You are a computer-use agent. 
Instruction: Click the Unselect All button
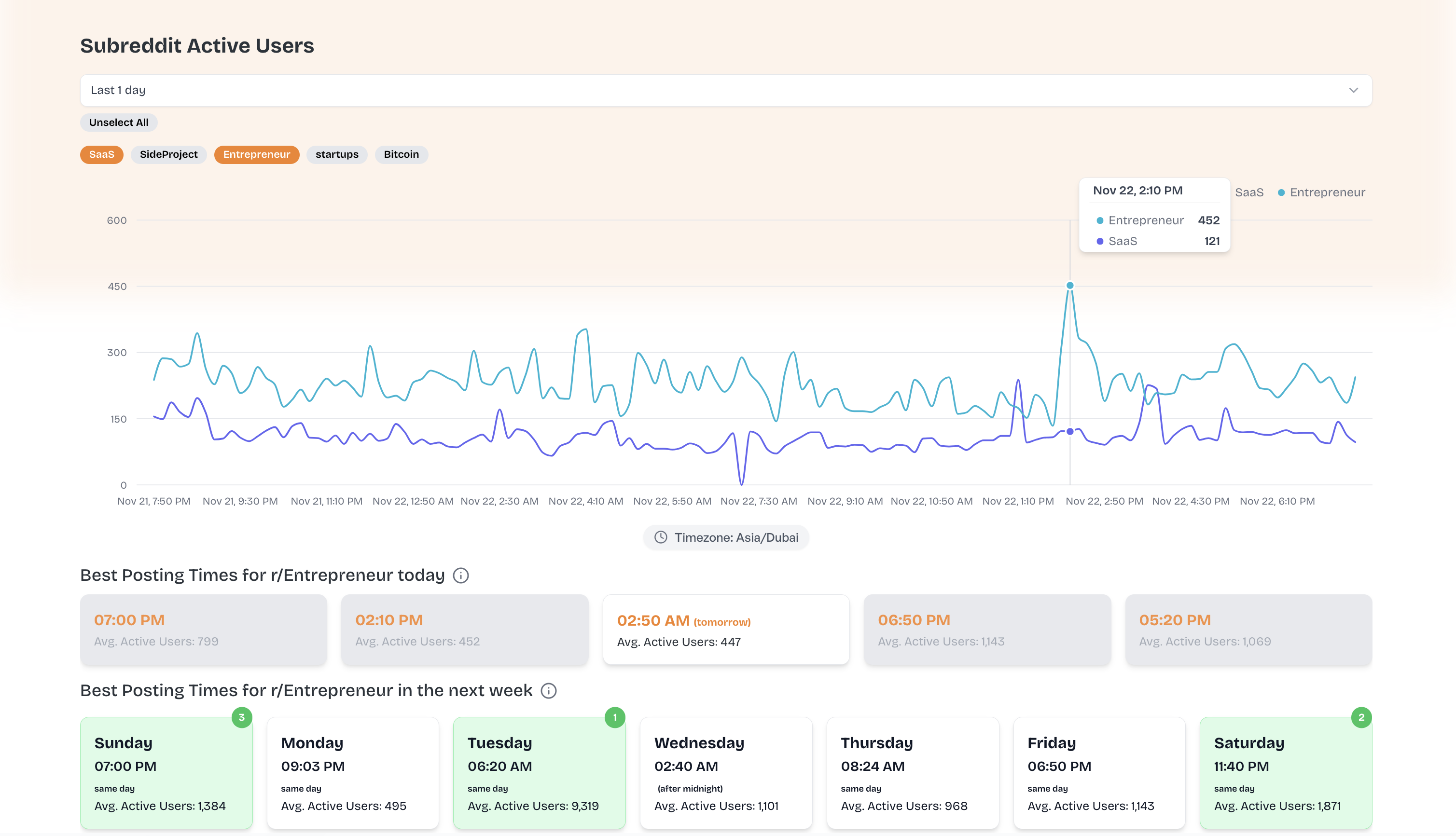[x=118, y=123]
